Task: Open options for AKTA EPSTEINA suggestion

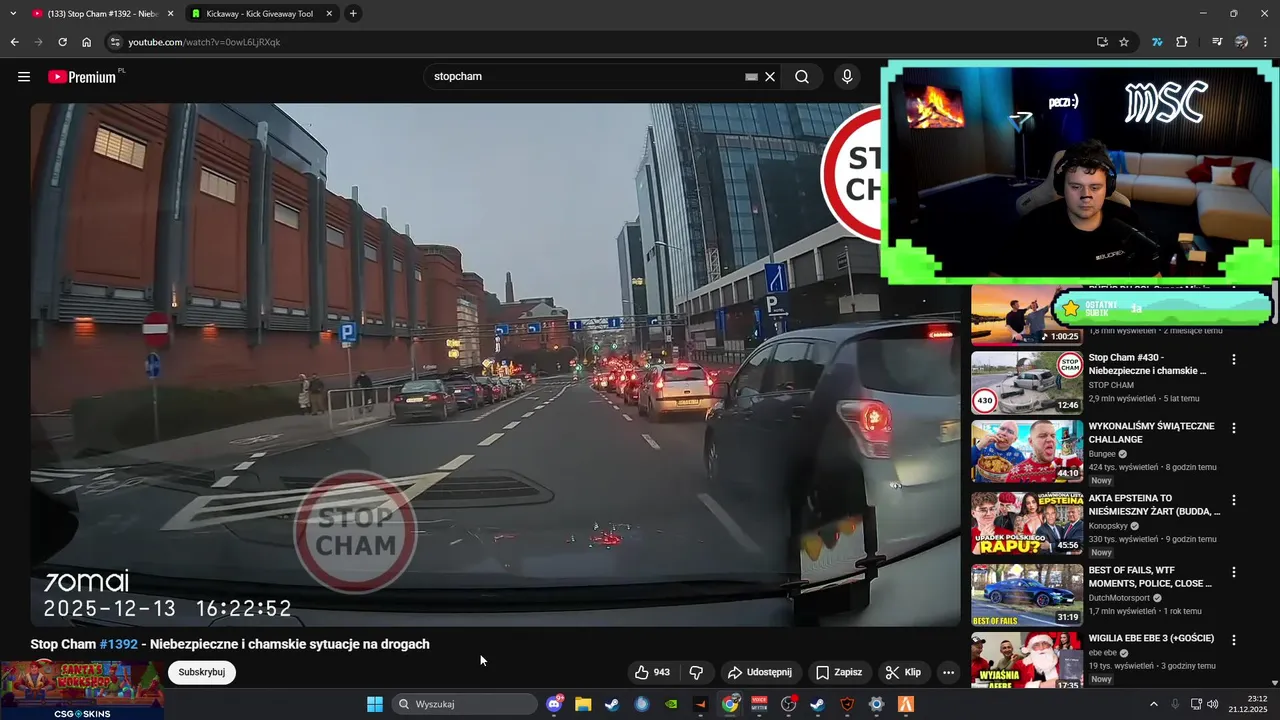Action: [1234, 500]
